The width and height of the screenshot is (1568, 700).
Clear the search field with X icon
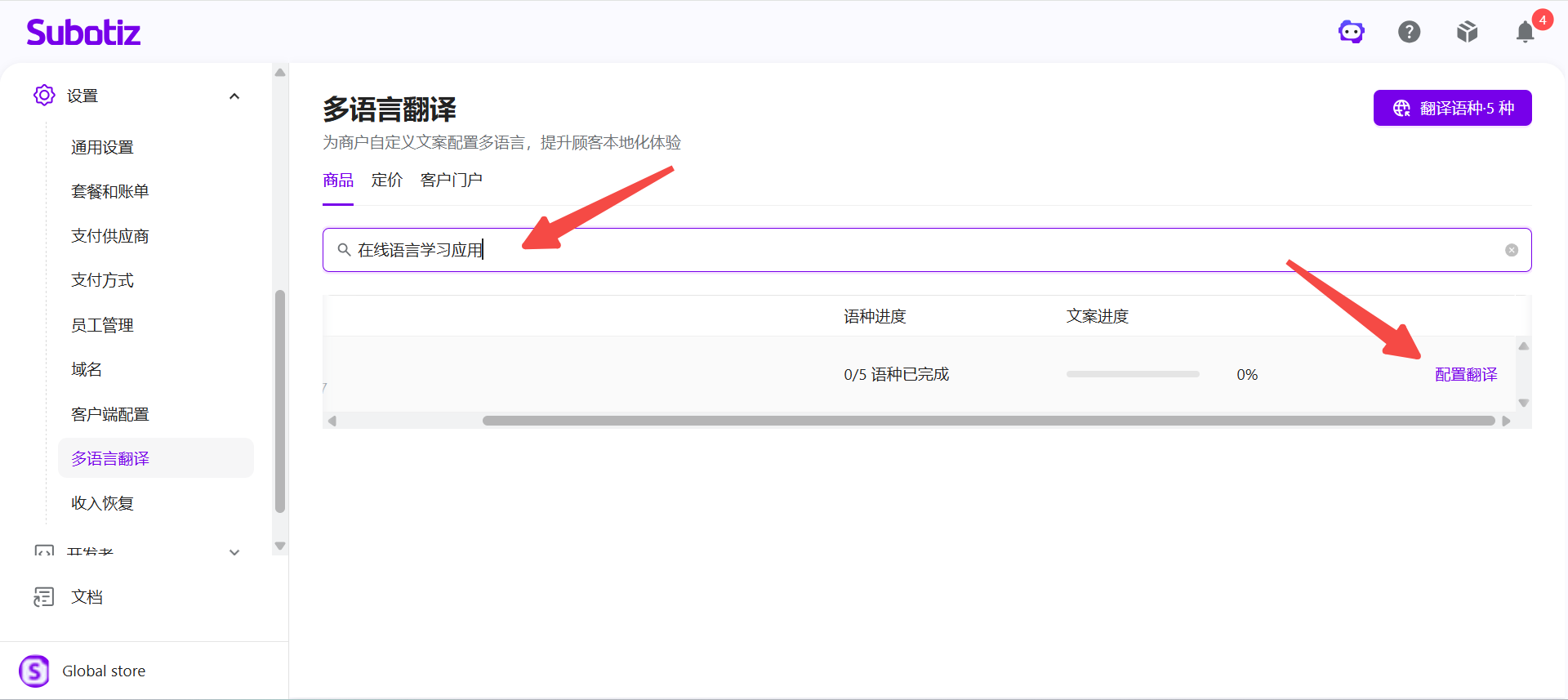1512,250
